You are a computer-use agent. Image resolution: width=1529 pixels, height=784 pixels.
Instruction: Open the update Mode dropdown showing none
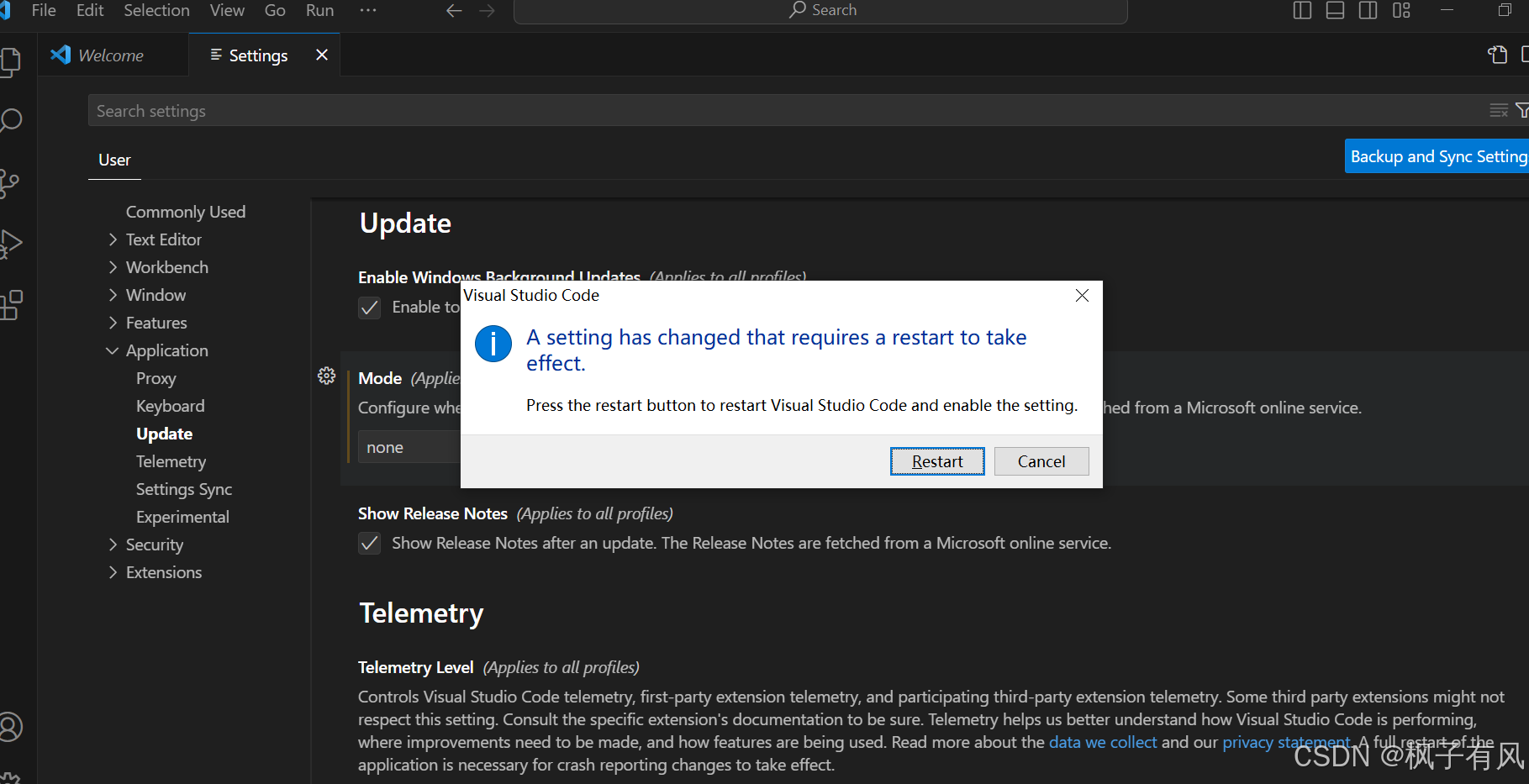(x=409, y=447)
